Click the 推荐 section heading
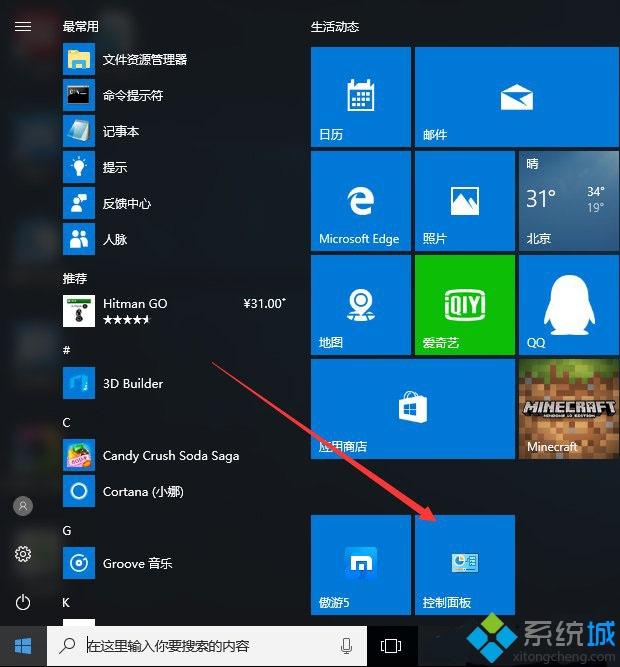 point(75,278)
